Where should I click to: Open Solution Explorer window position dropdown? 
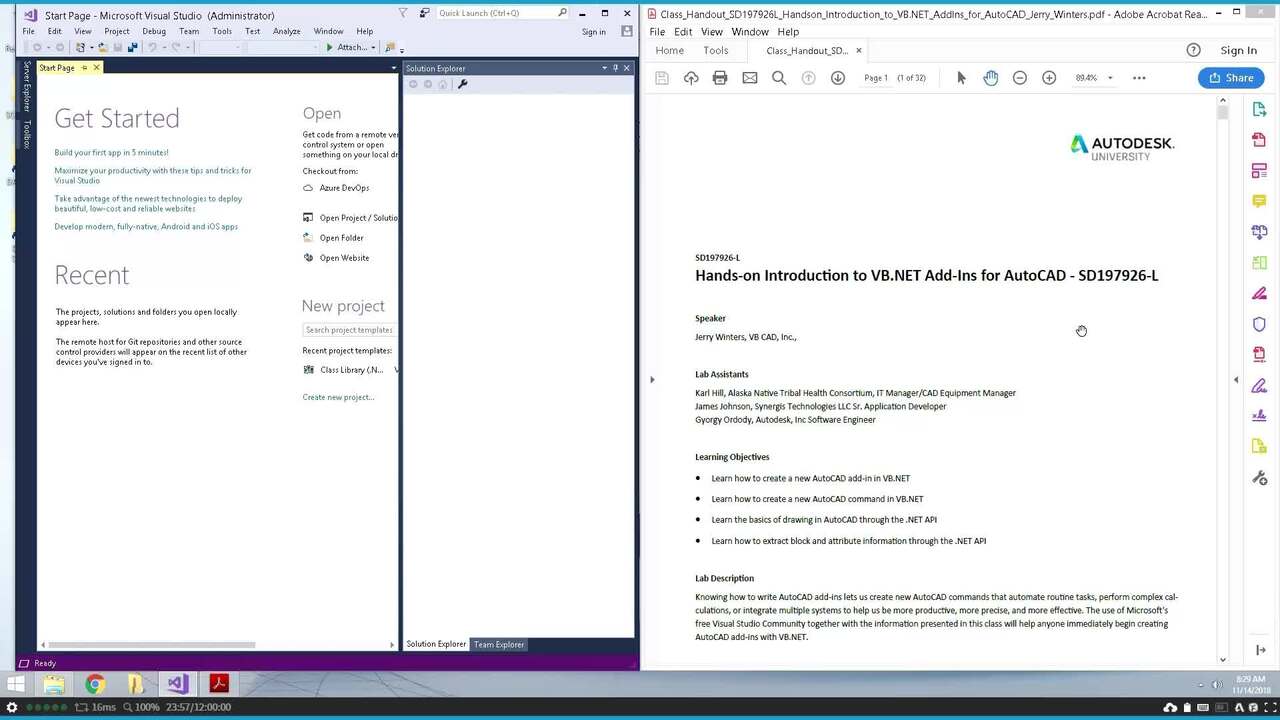[604, 68]
